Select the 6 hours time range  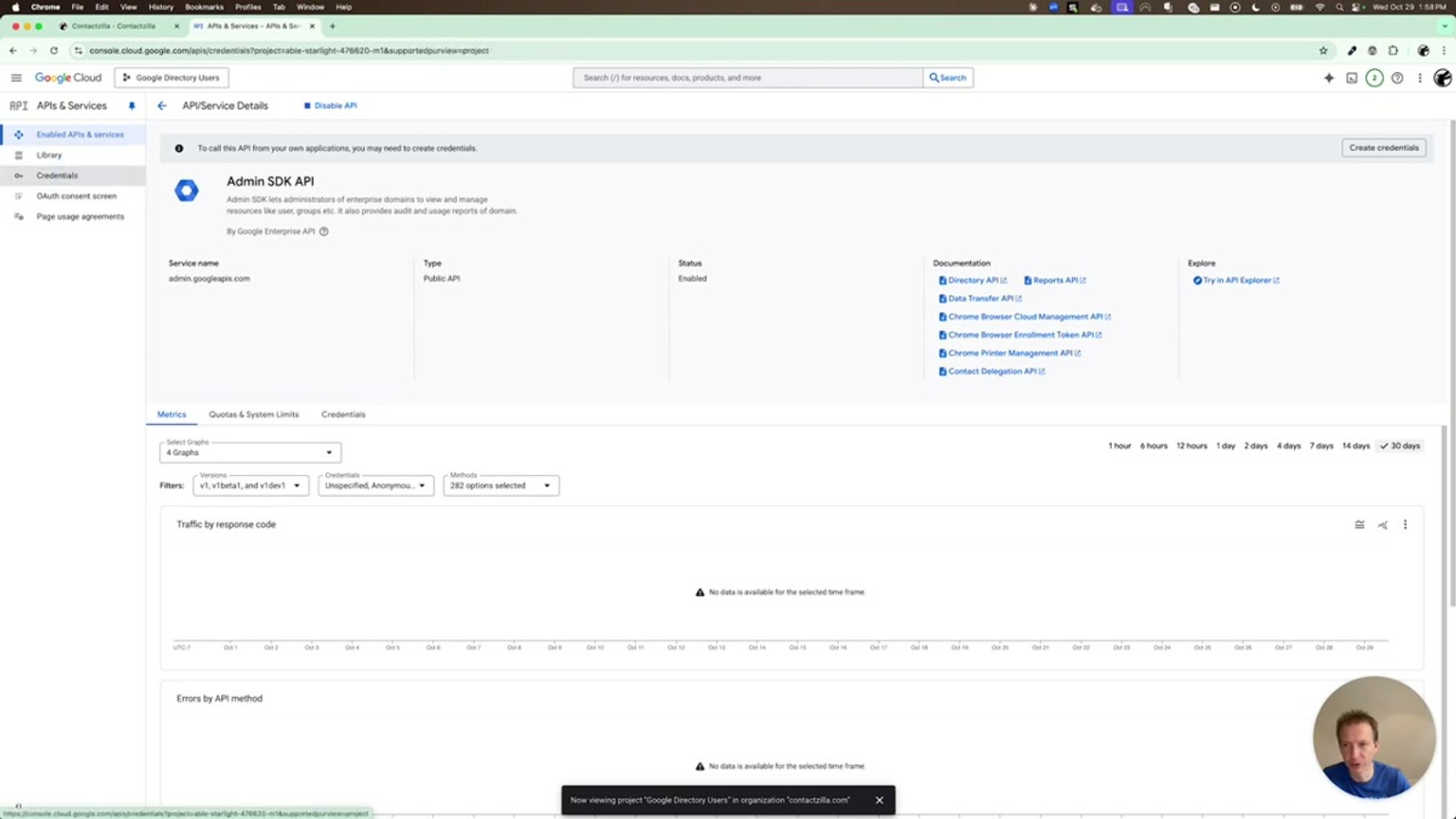(x=1154, y=446)
